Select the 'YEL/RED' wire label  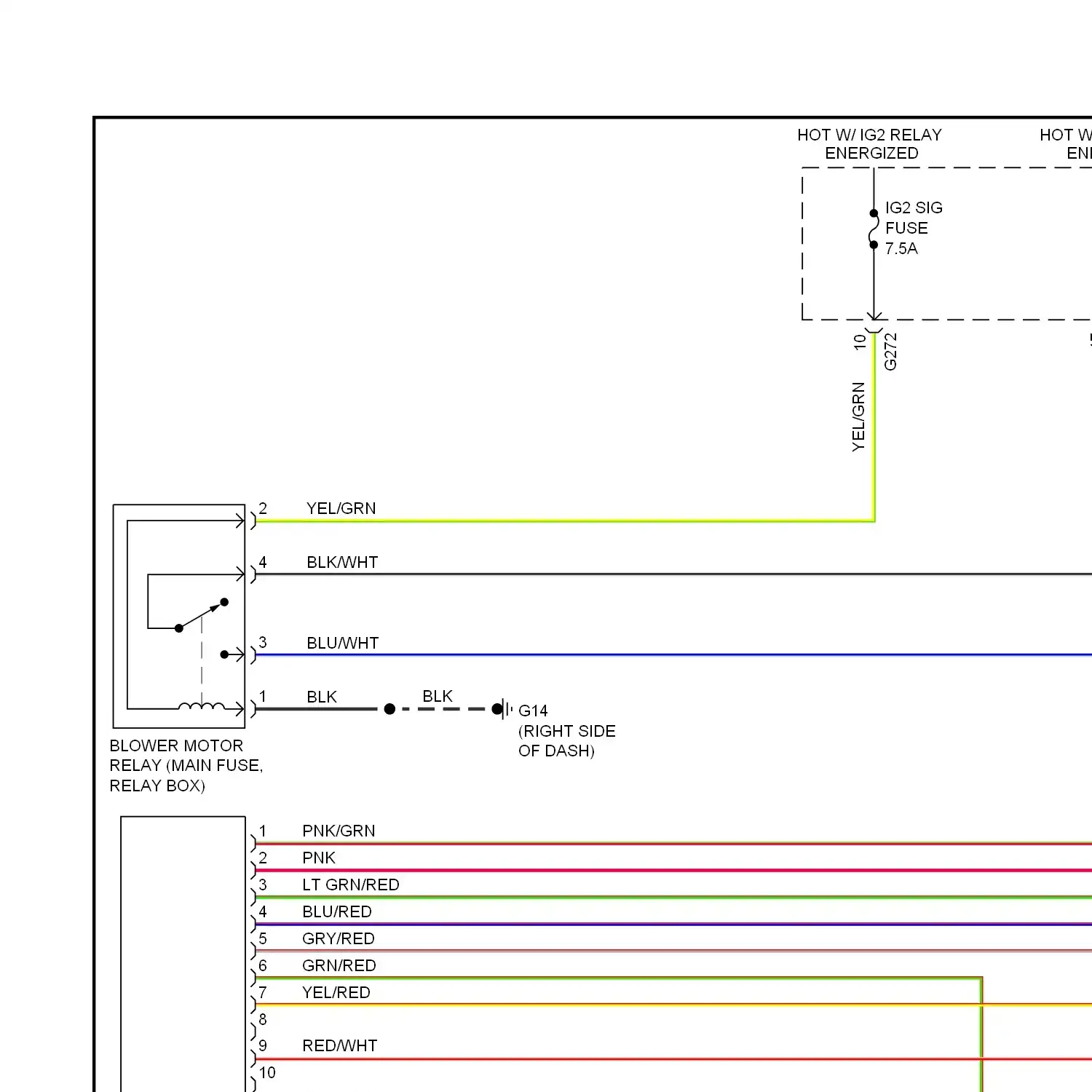(x=336, y=992)
